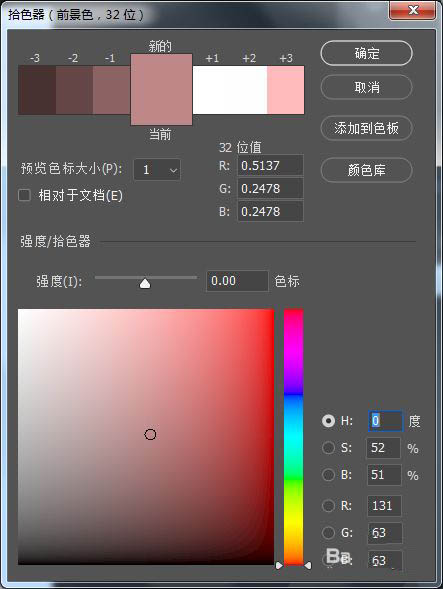Click 添加到色板 button
This screenshot has height=589, width=443.
pos(366,128)
